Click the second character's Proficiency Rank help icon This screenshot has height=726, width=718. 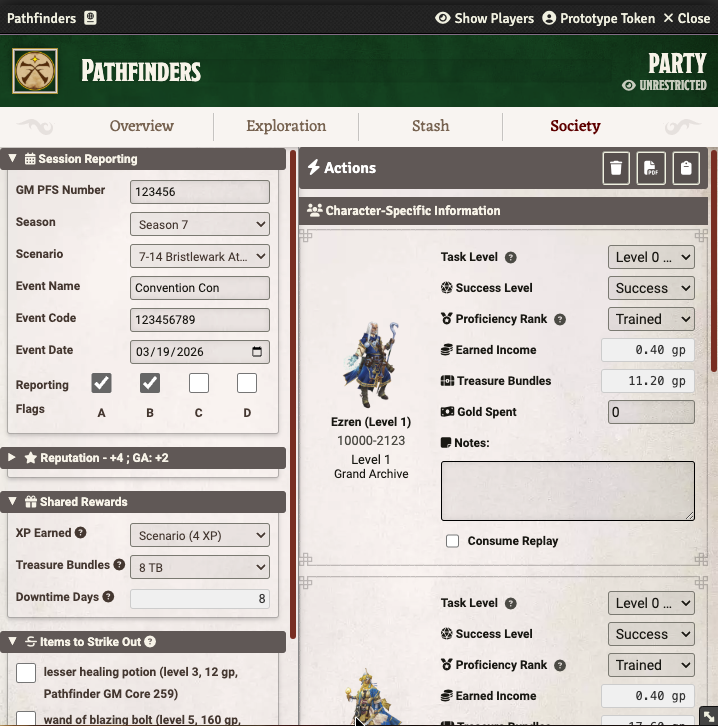pos(560,665)
